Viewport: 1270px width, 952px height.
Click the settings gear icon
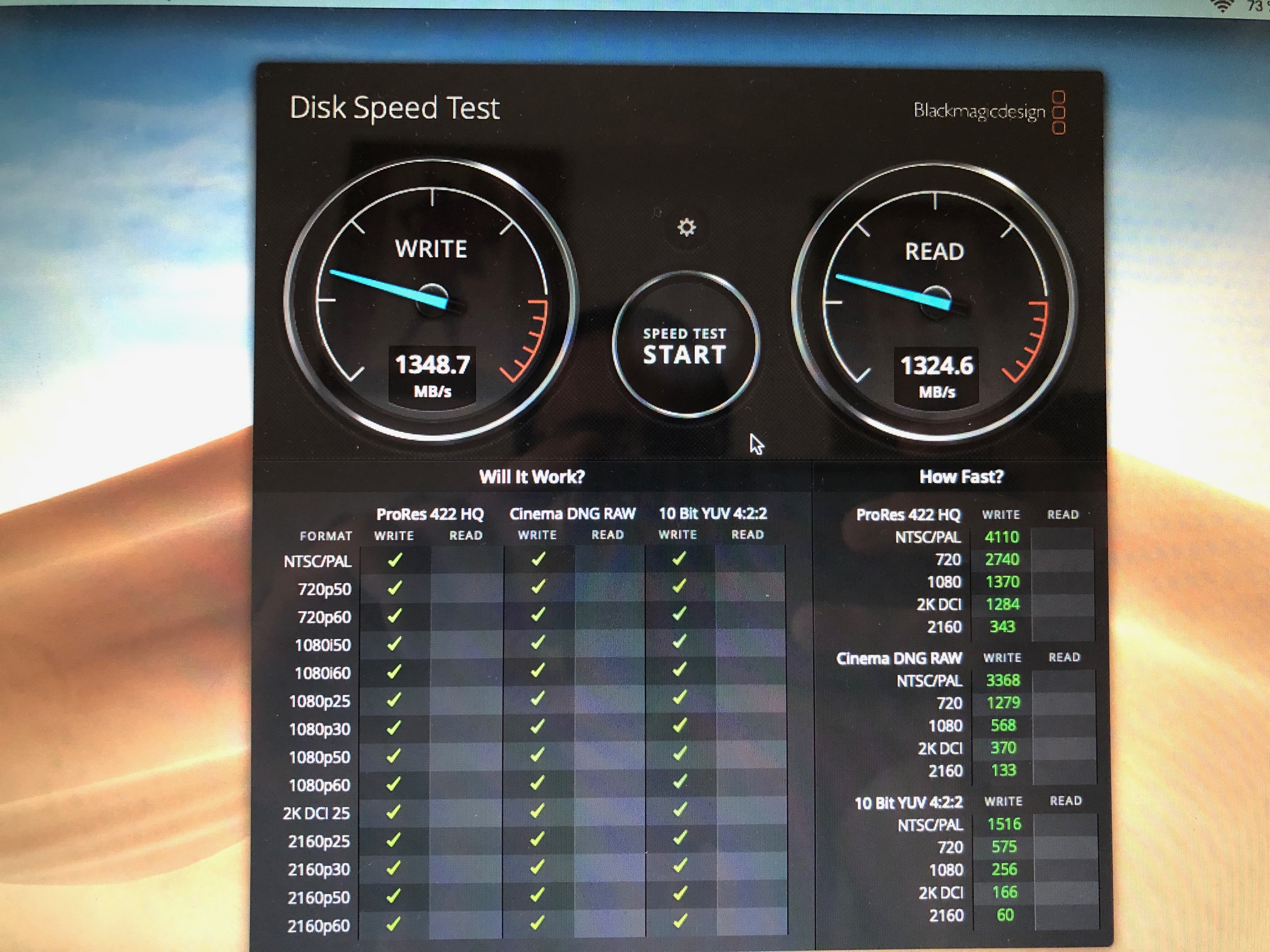(686, 227)
